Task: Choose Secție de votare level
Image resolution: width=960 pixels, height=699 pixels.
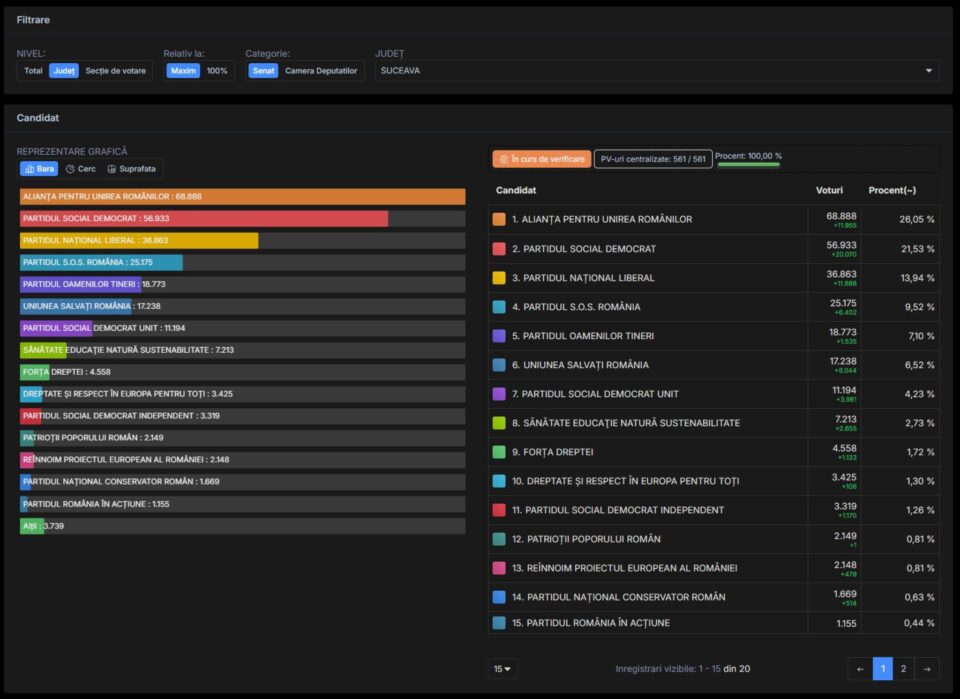Action: click(x=116, y=71)
